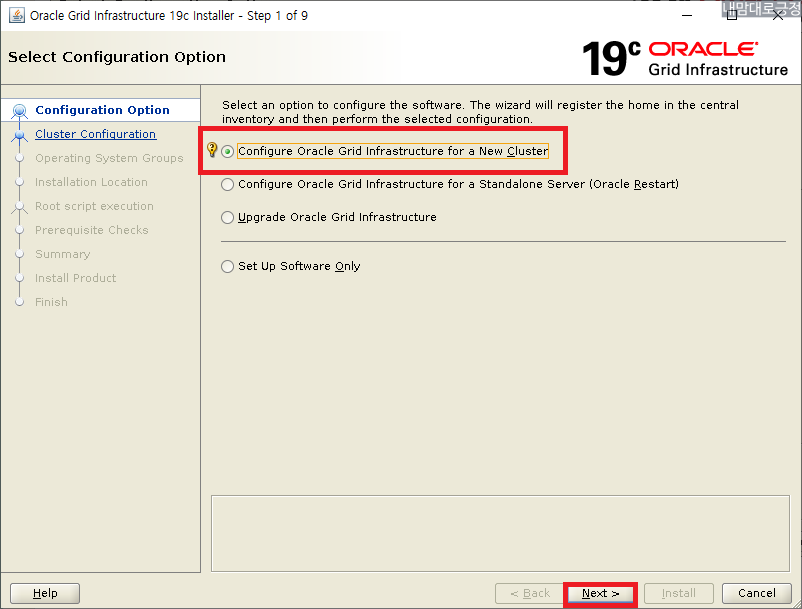Click Finish step in sidebar
Viewport: 802px width, 609px height.
point(51,302)
